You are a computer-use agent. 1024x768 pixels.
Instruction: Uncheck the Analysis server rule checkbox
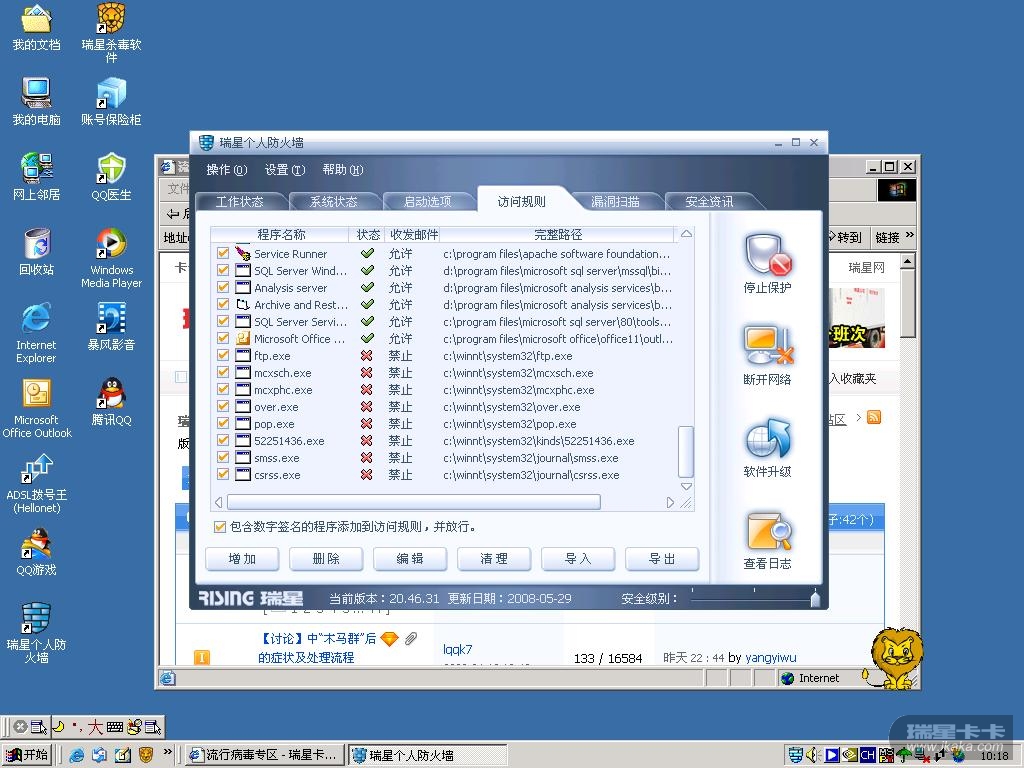tap(223, 287)
